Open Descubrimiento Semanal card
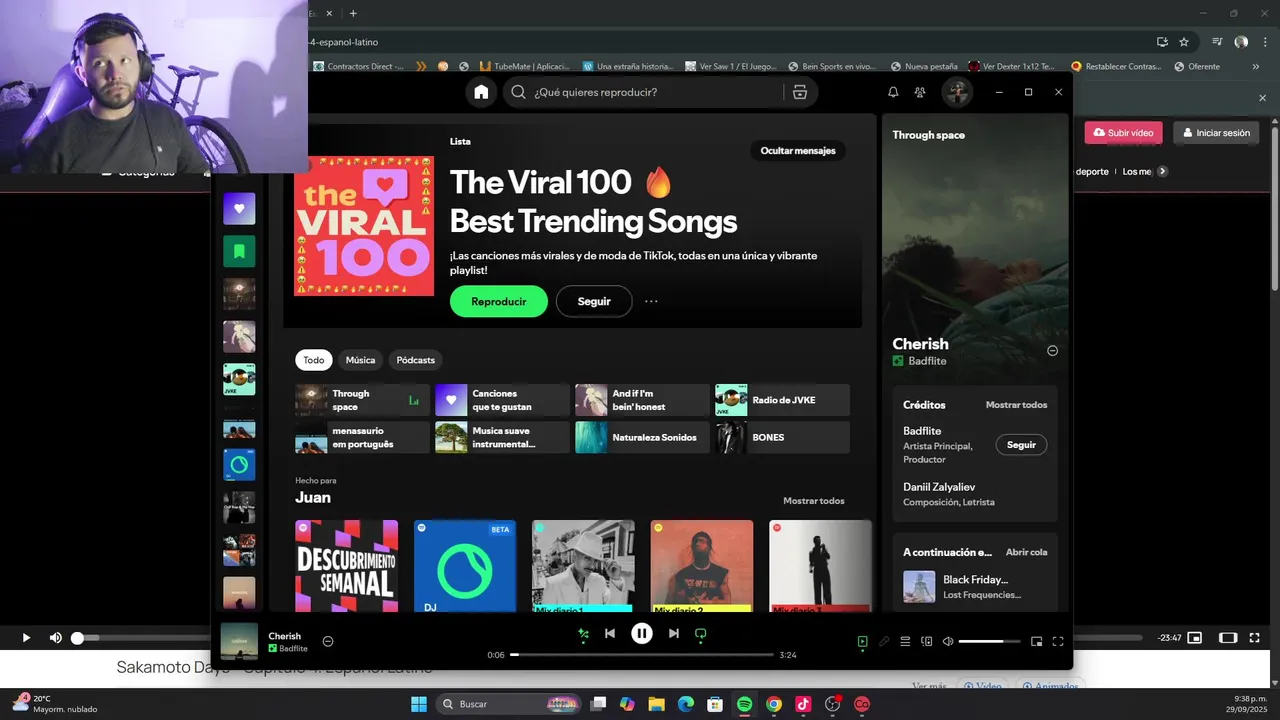1280x720 pixels. [346, 566]
